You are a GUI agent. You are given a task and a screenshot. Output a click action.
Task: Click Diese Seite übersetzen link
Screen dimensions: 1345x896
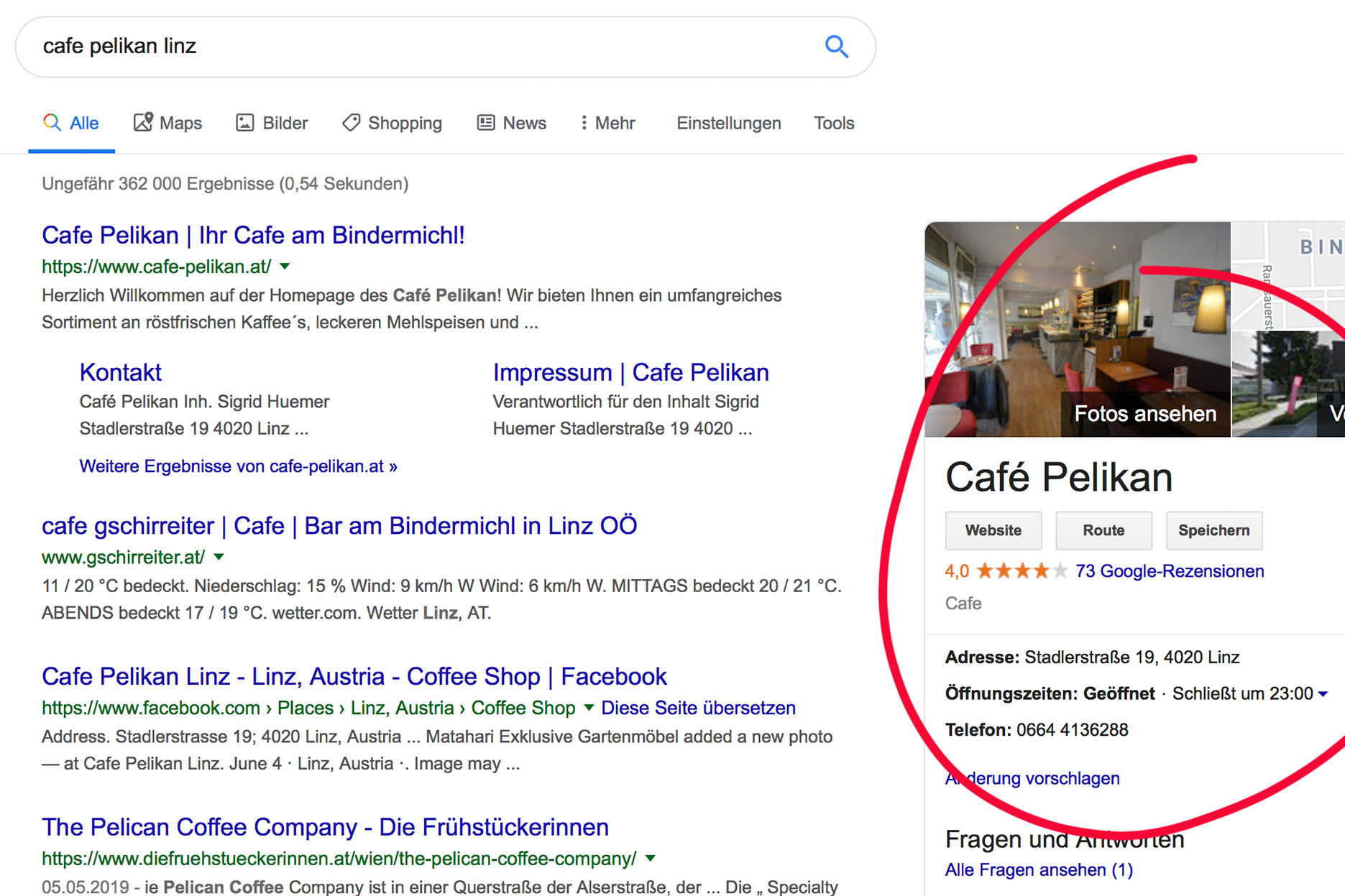point(698,708)
